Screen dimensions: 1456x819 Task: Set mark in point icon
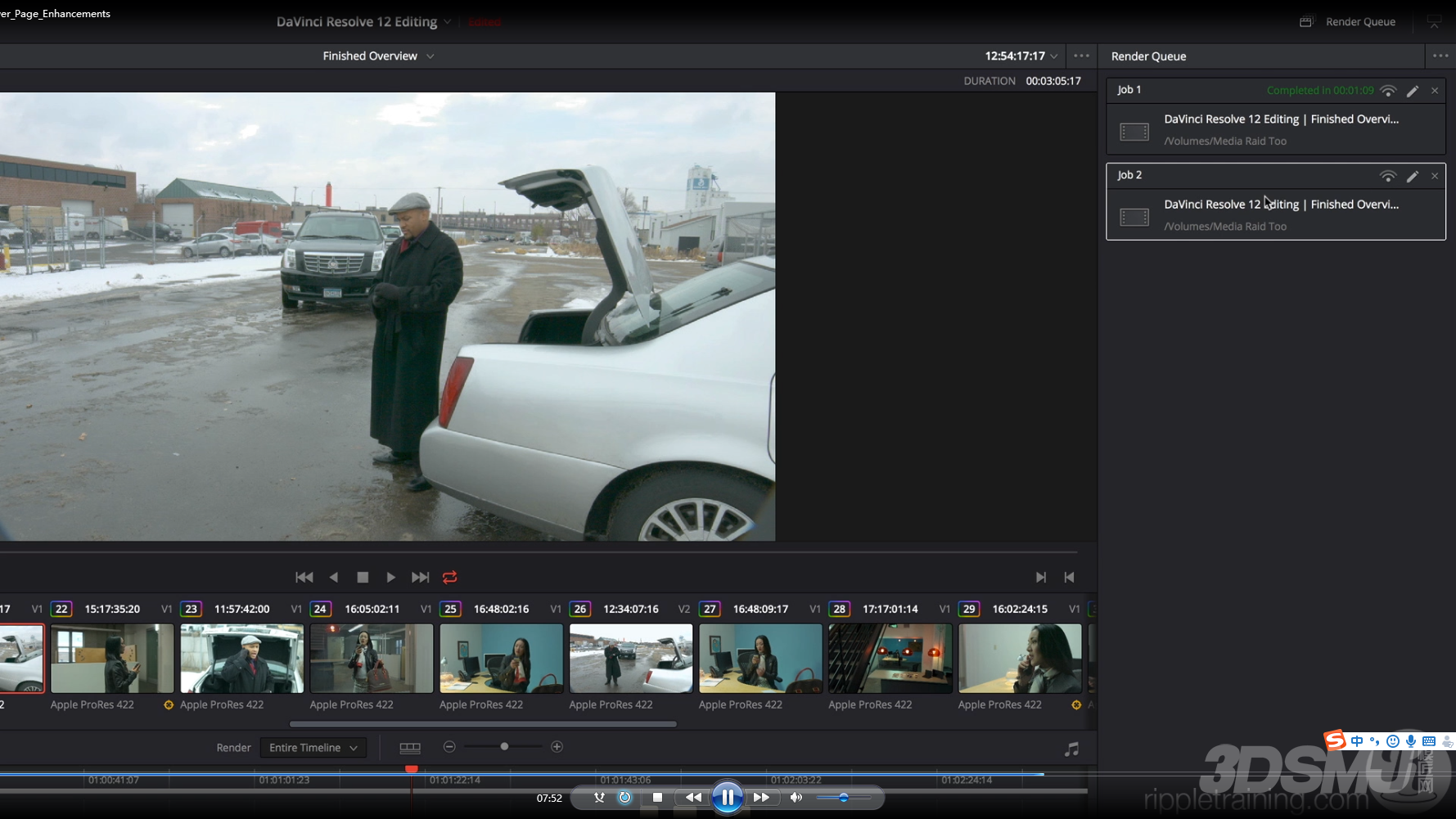(x=1040, y=577)
